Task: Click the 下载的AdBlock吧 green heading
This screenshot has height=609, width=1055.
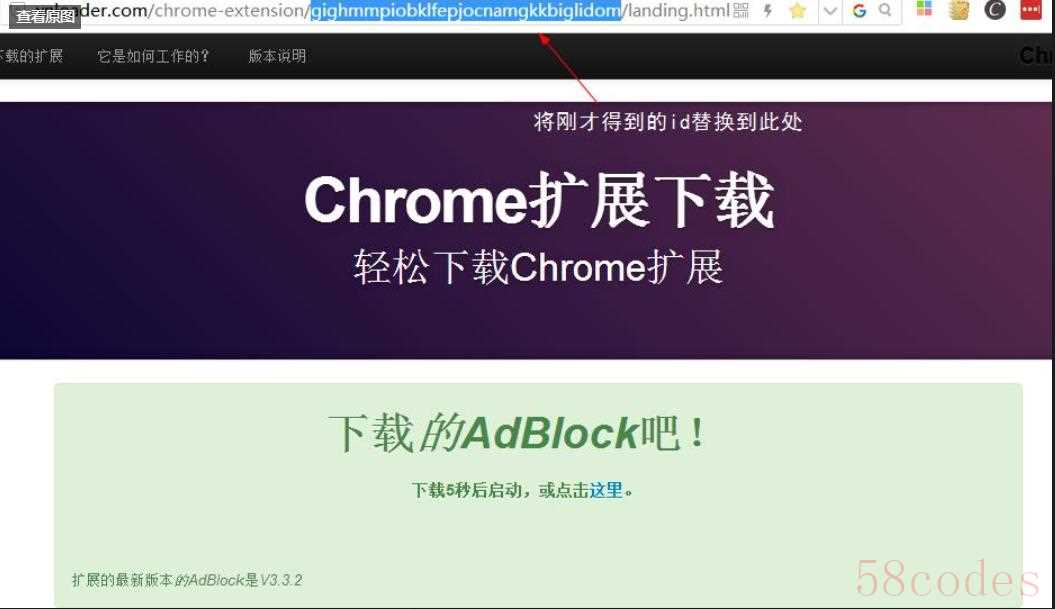Action: pyautogui.click(x=517, y=433)
